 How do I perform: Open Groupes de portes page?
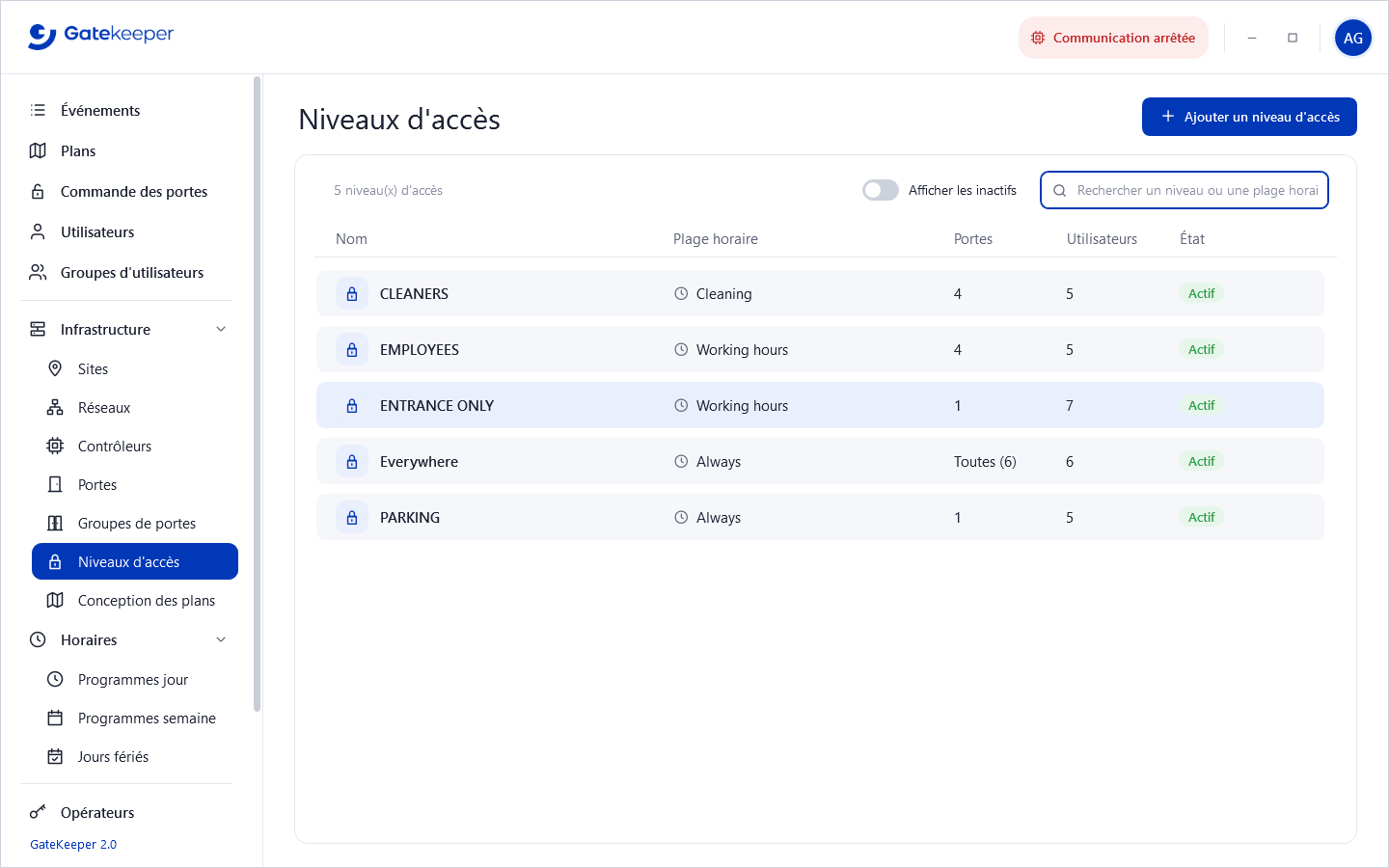(135, 523)
